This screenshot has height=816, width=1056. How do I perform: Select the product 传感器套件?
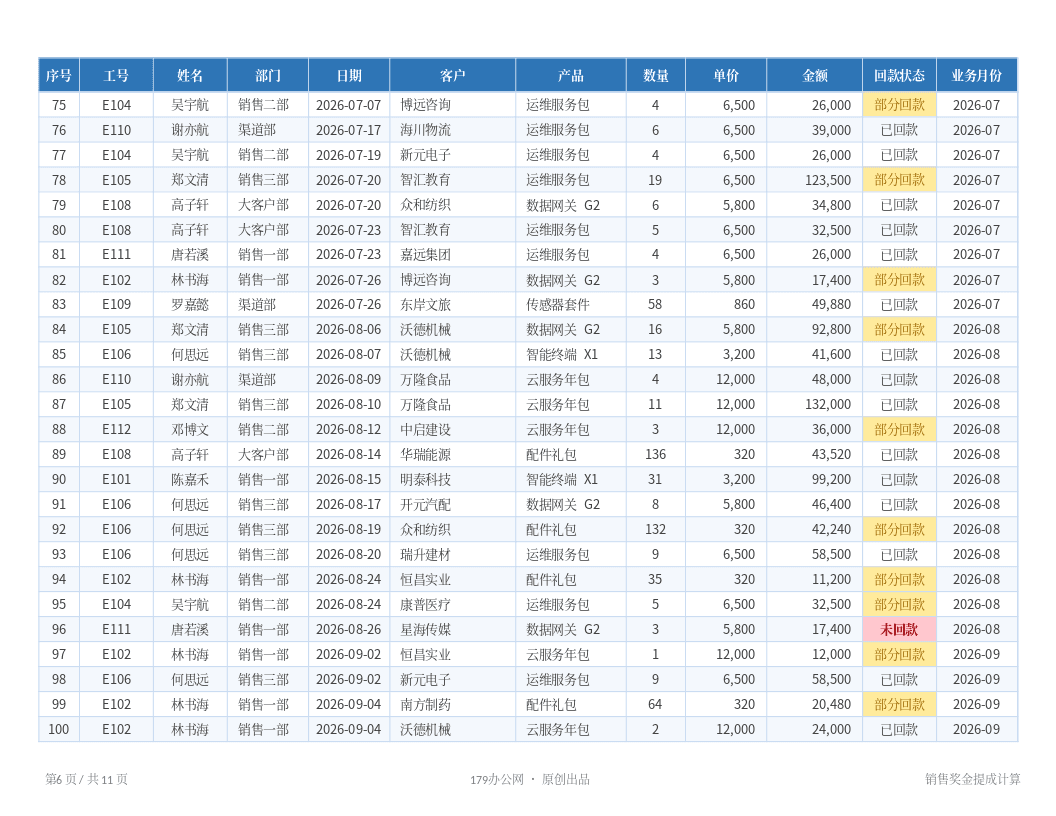[x=558, y=305]
